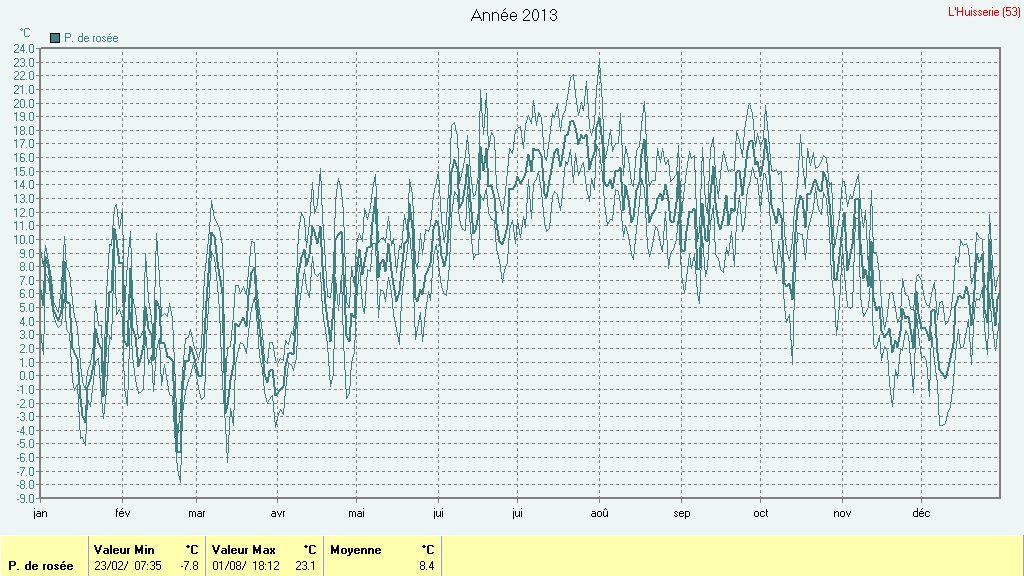Click the maximum value "23.1" in the table

tap(305, 566)
